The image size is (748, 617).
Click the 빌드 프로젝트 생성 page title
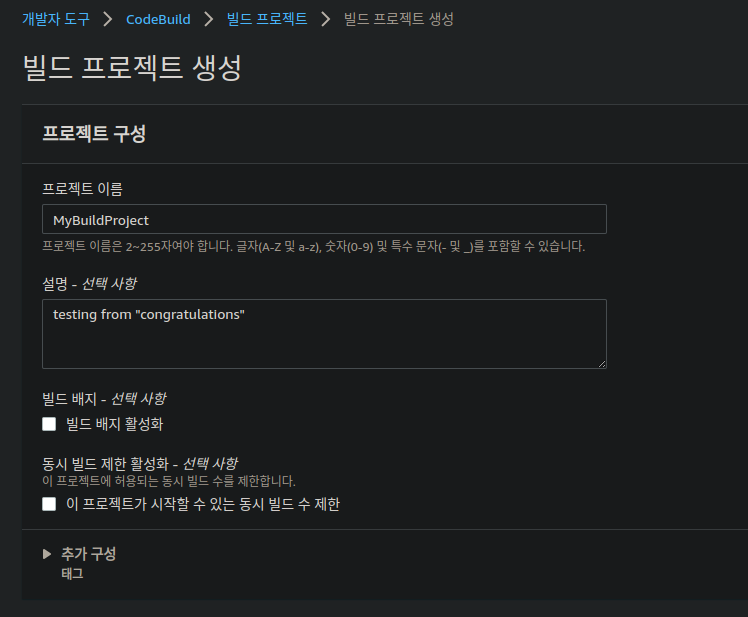(x=132, y=67)
